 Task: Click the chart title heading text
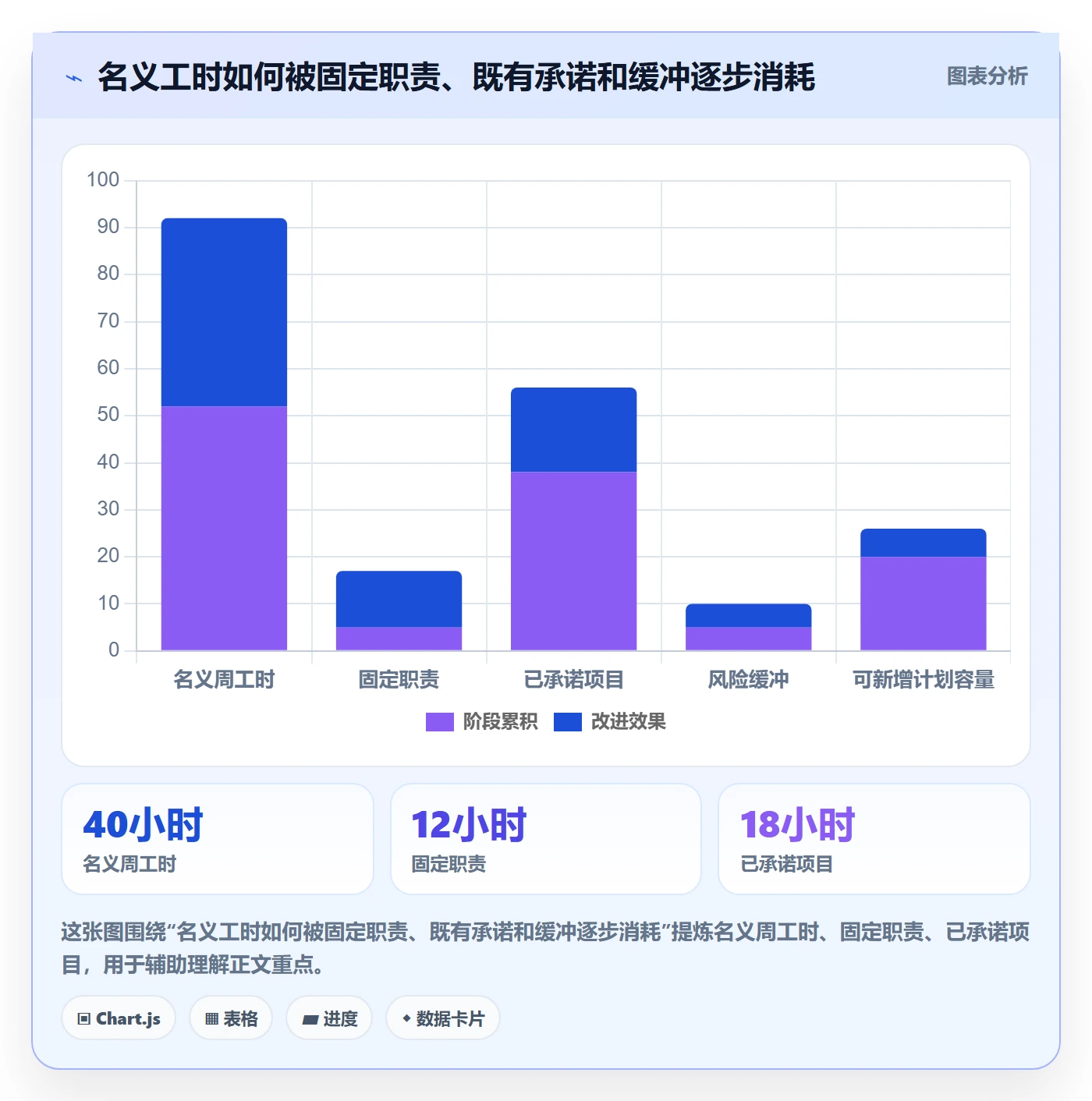coord(456,77)
